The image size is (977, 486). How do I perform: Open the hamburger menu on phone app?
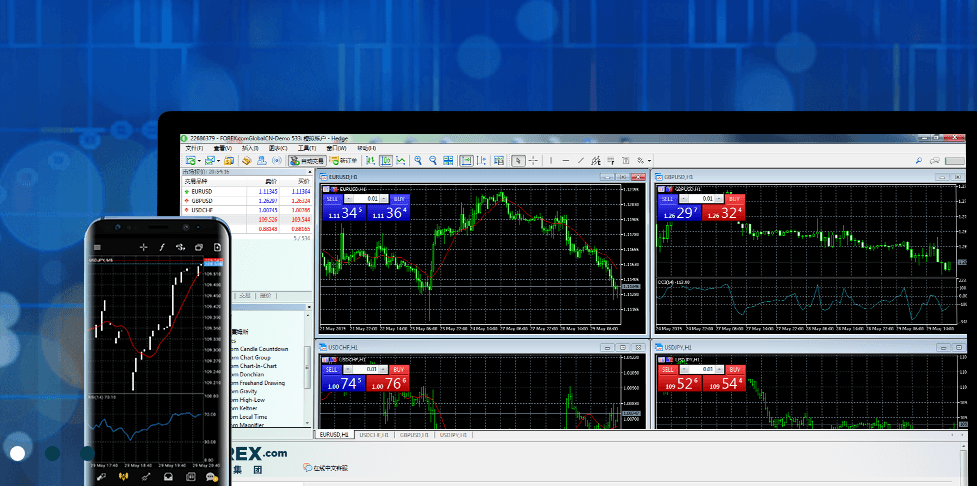click(97, 247)
